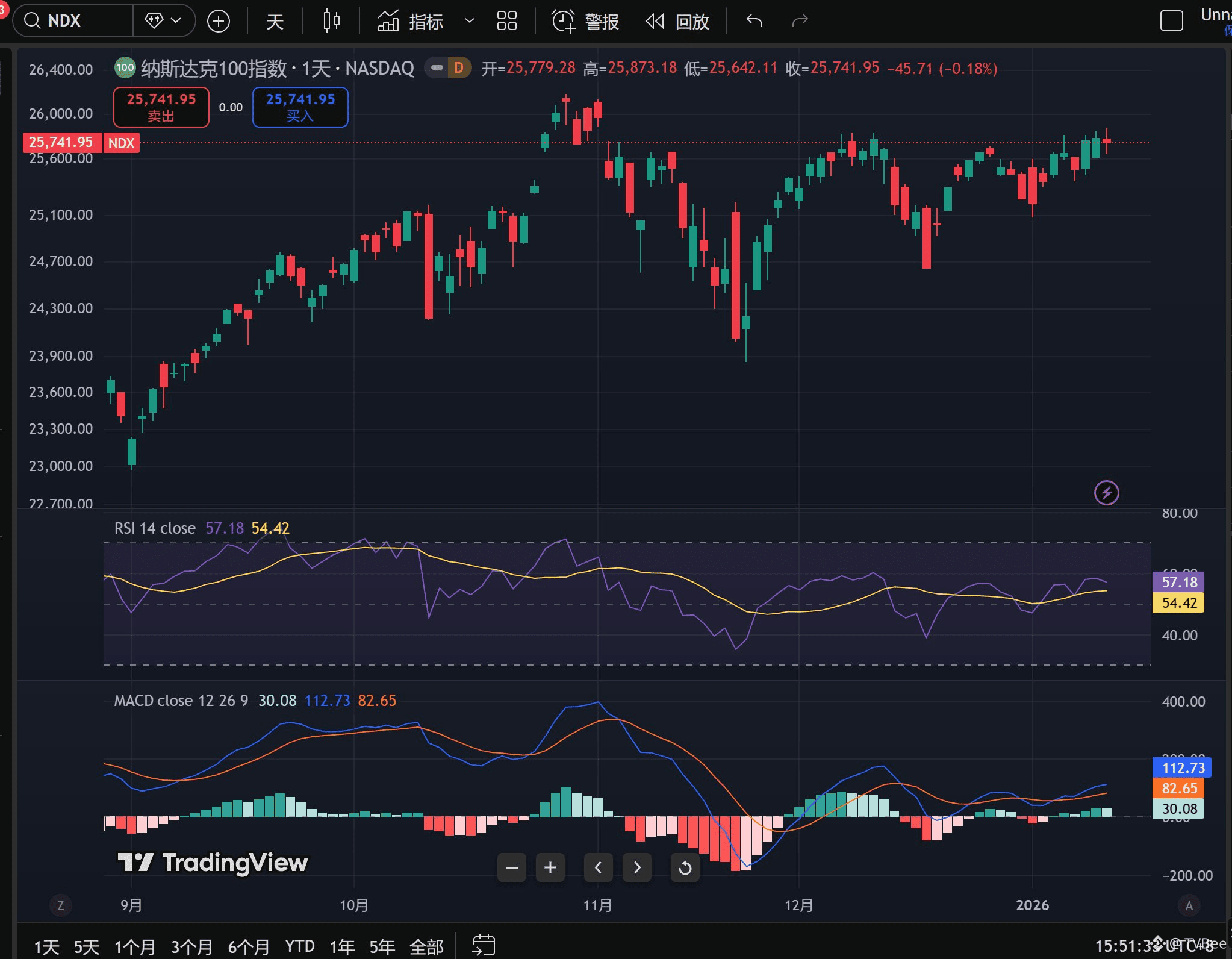The height and width of the screenshot is (959, 1232).
Task: Click the add symbol plus icon
Action: (218, 20)
